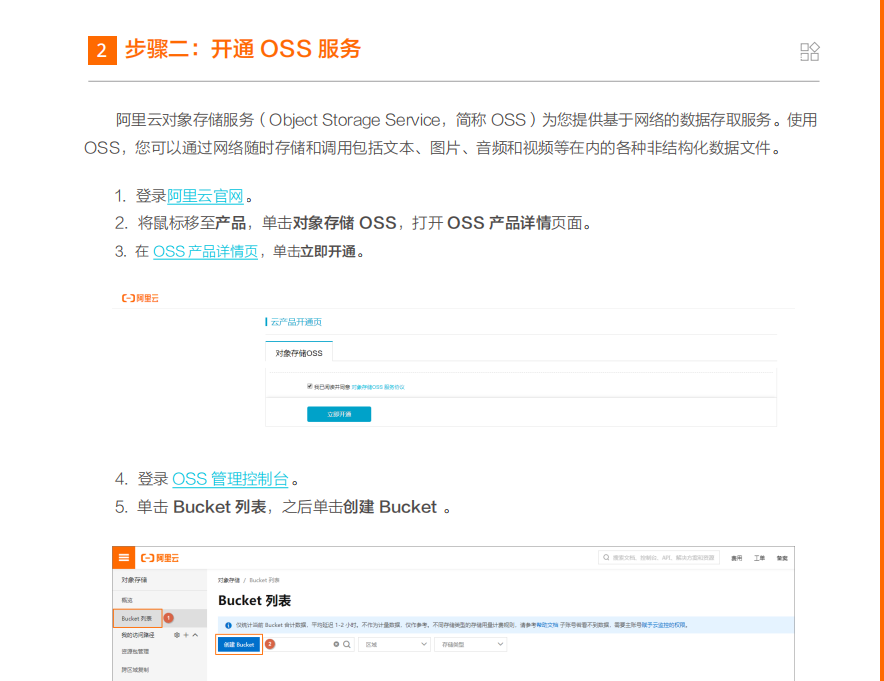Open 工单 in the console header
This screenshot has width=884, height=681.
pyautogui.click(x=759, y=558)
